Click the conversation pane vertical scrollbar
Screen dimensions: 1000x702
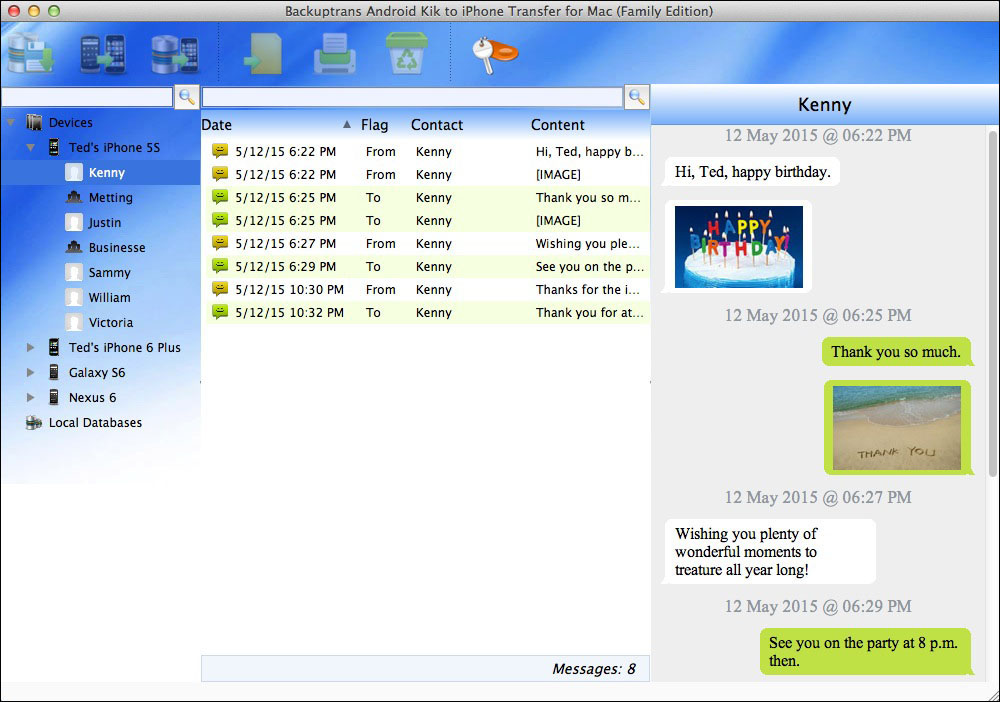pyautogui.click(x=993, y=303)
